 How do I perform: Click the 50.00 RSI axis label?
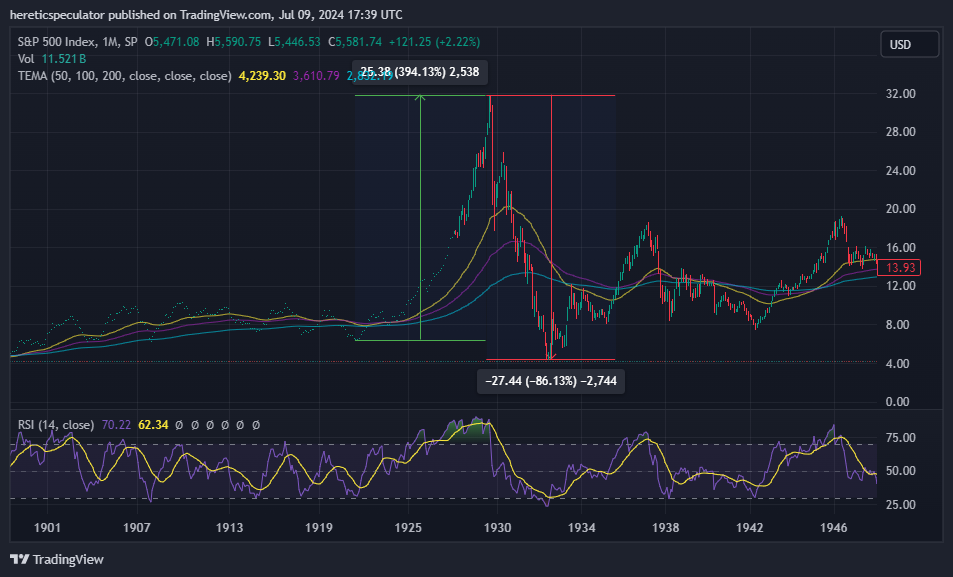[901, 471]
